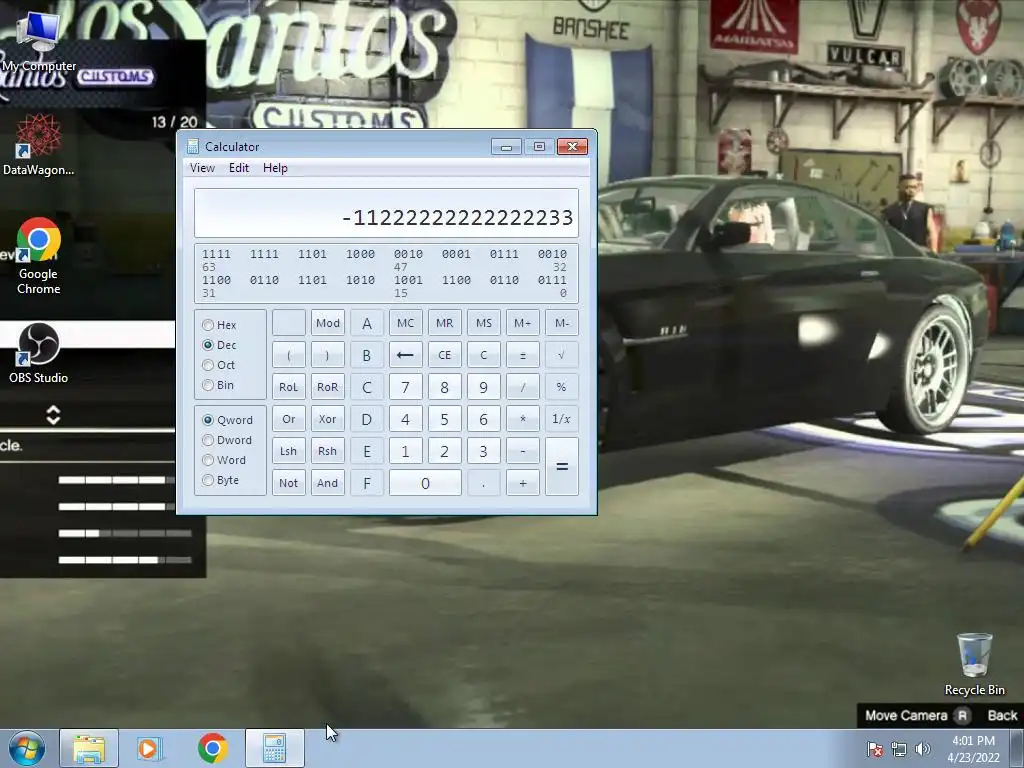Launch Google Chrome from the desktop

click(x=38, y=256)
